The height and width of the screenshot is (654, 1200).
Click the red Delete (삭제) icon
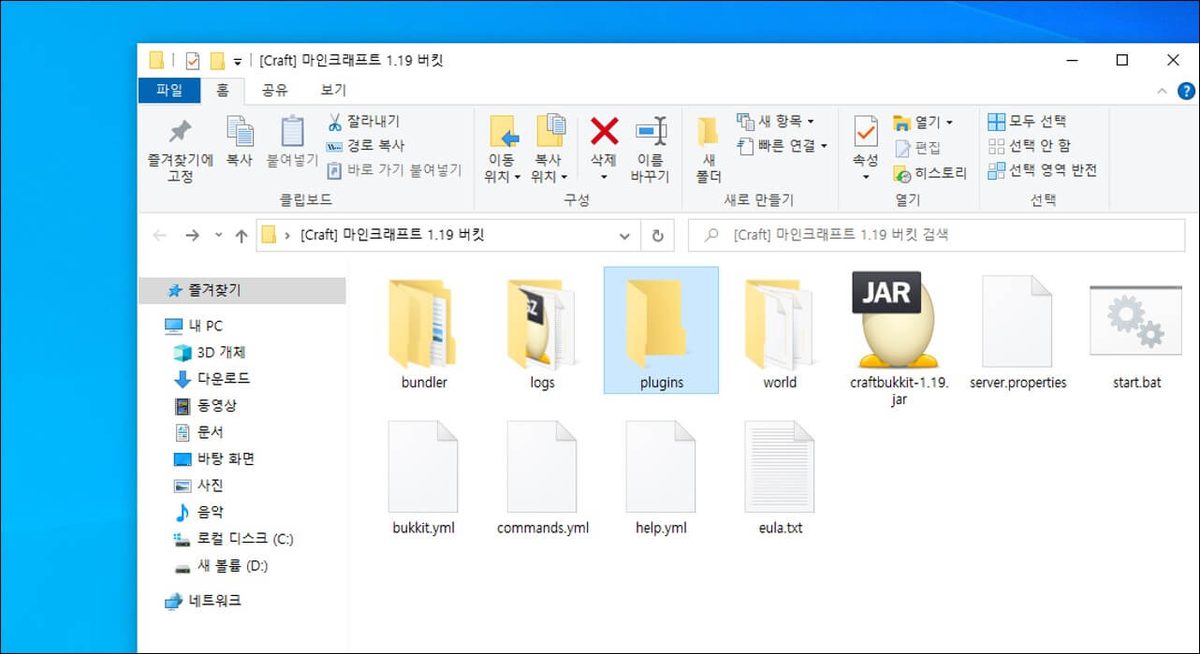[x=604, y=130]
